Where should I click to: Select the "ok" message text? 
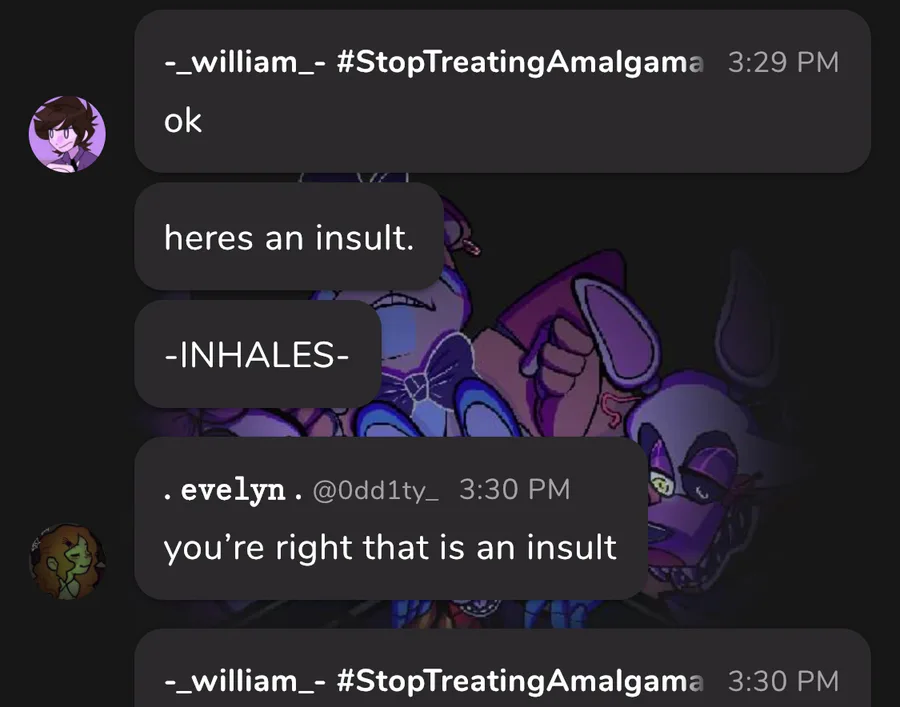183,121
